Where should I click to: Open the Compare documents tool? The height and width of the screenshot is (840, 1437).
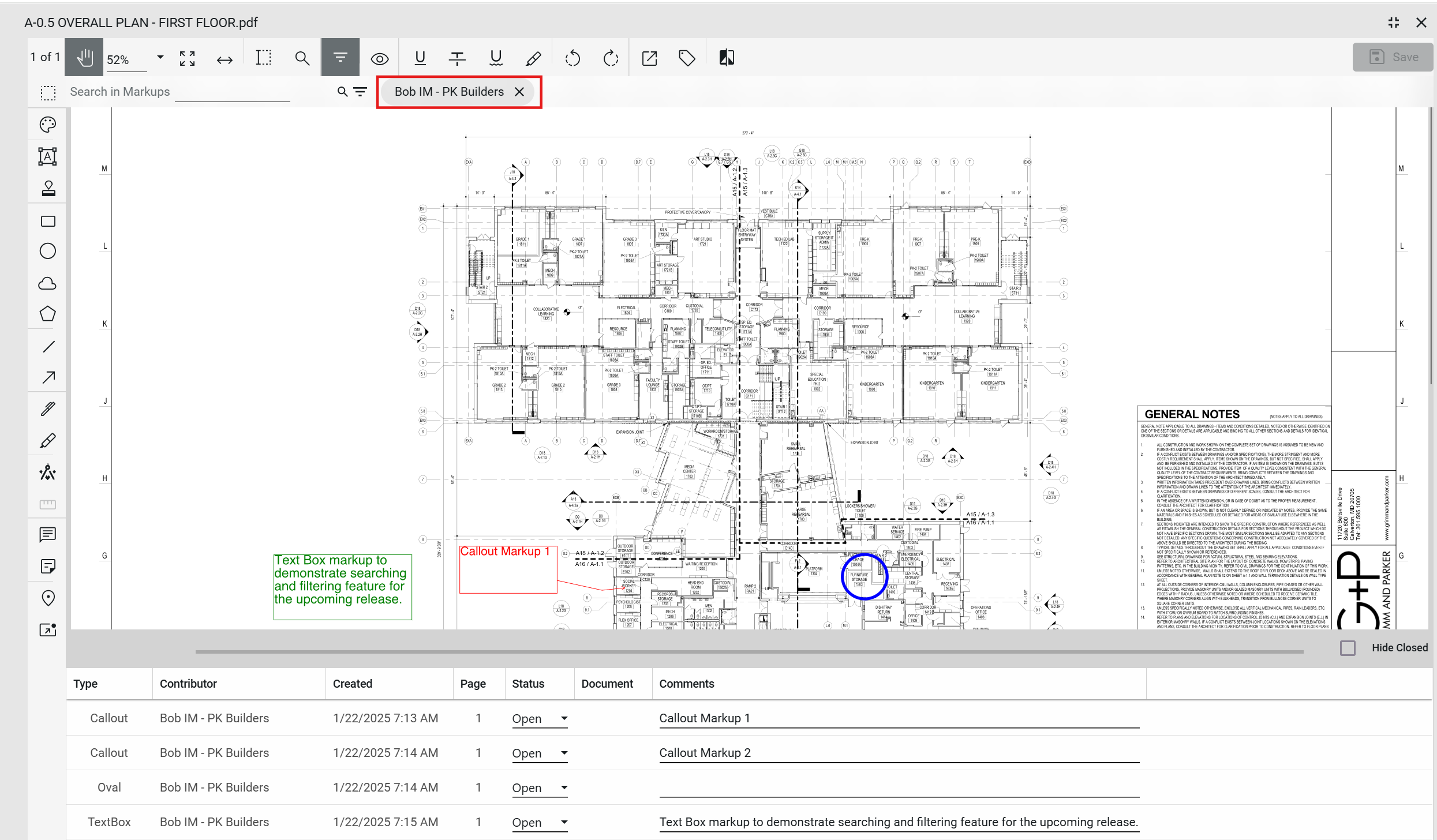click(726, 58)
